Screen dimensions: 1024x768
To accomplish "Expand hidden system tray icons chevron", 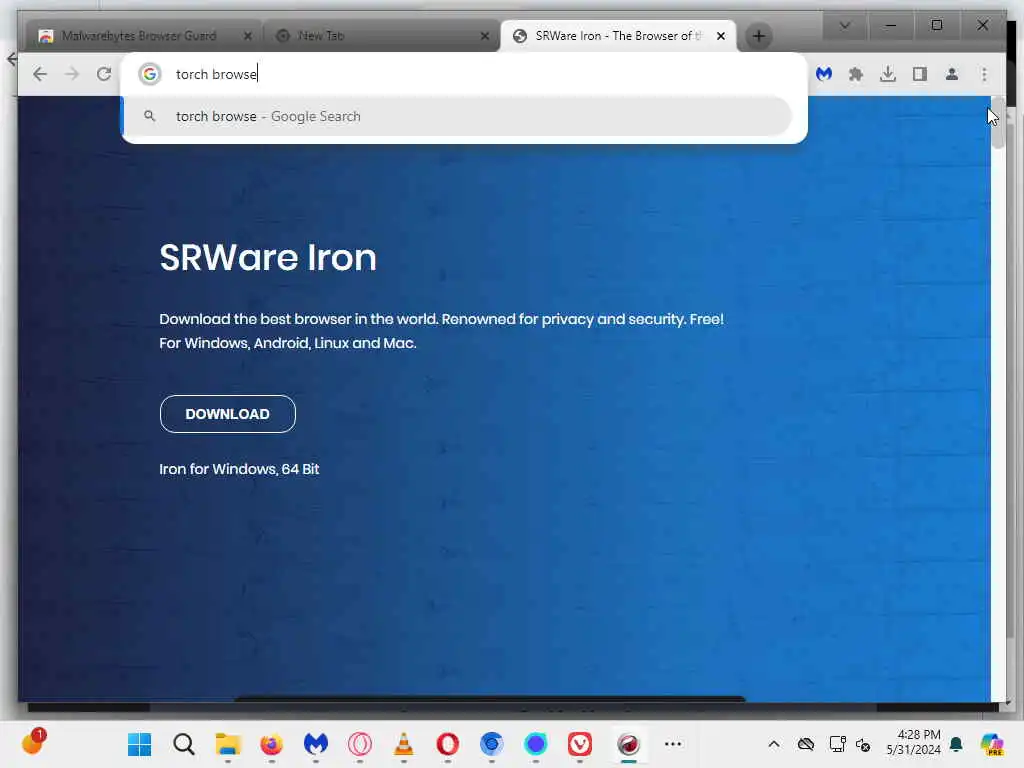I will click(774, 744).
